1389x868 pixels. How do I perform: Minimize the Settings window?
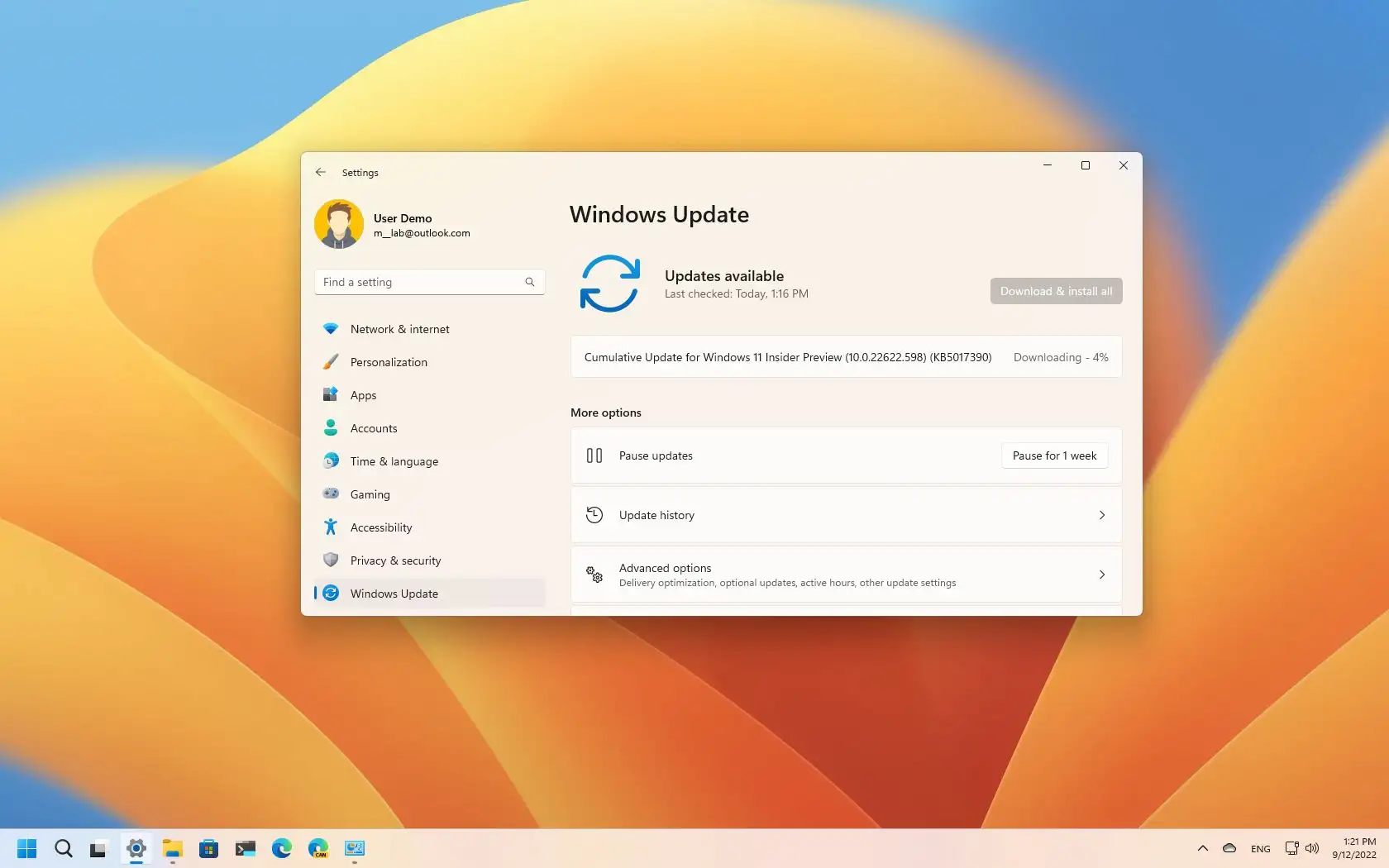(1048, 165)
